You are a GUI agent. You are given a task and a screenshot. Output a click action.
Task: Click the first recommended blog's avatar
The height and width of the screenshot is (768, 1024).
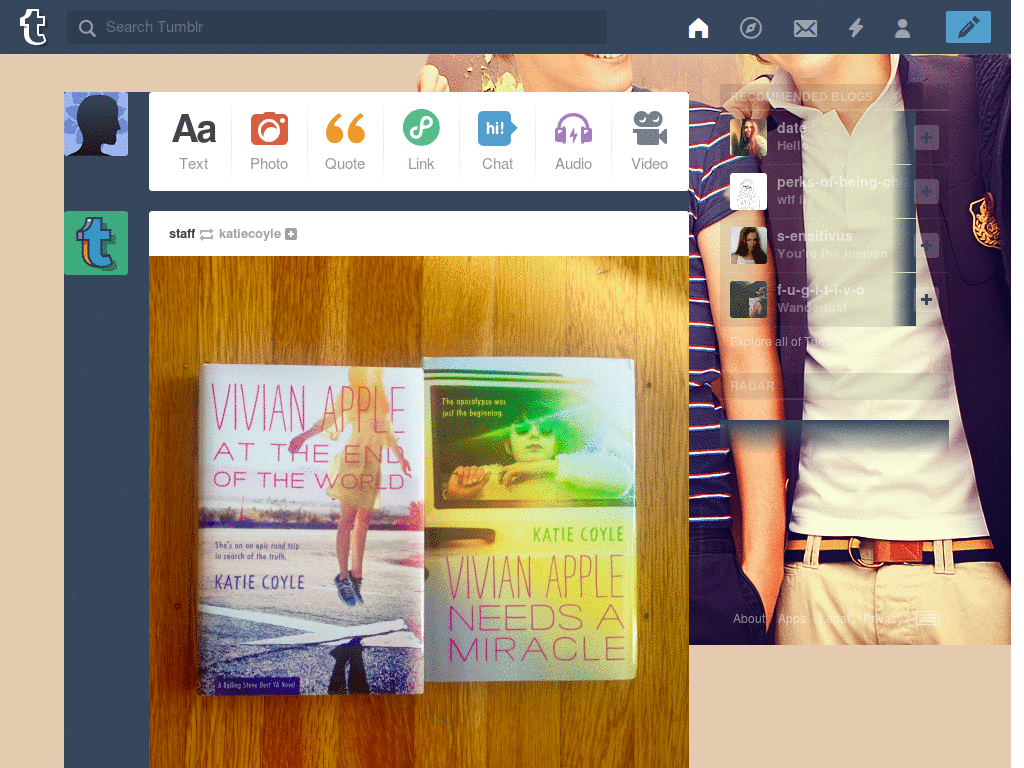click(748, 137)
